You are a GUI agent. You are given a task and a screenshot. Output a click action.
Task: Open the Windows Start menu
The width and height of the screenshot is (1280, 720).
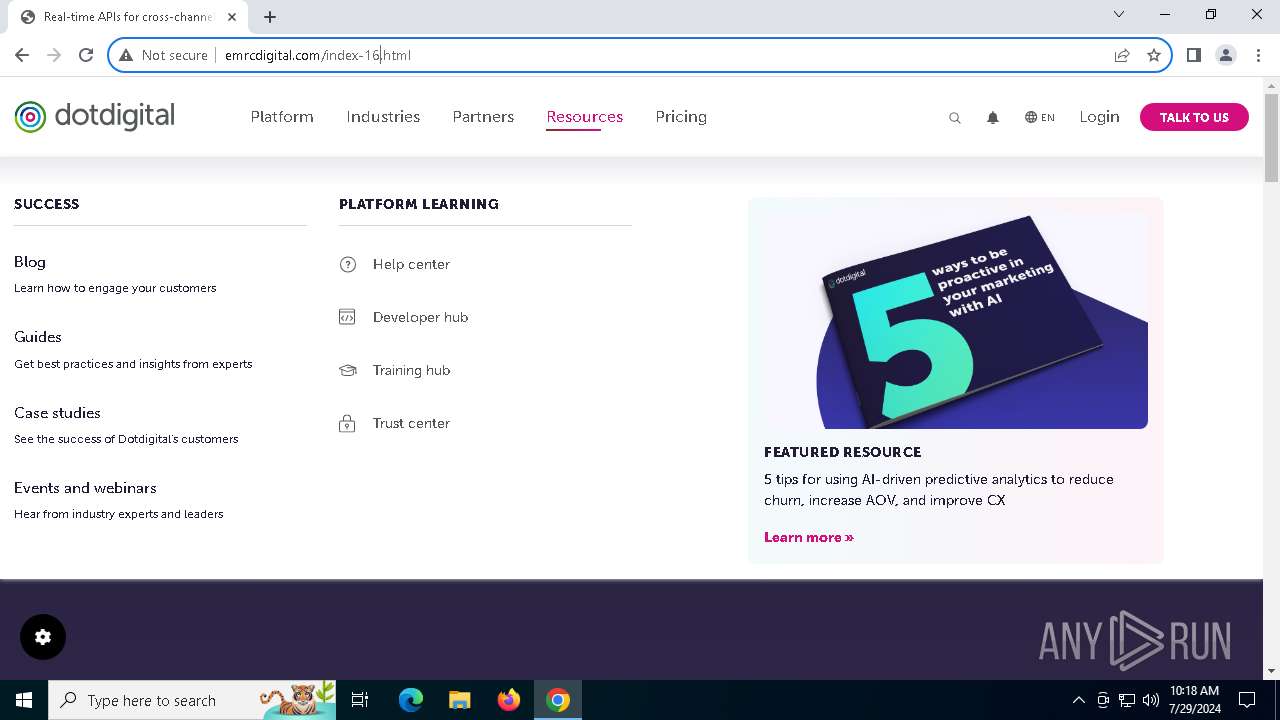tap(24, 700)
